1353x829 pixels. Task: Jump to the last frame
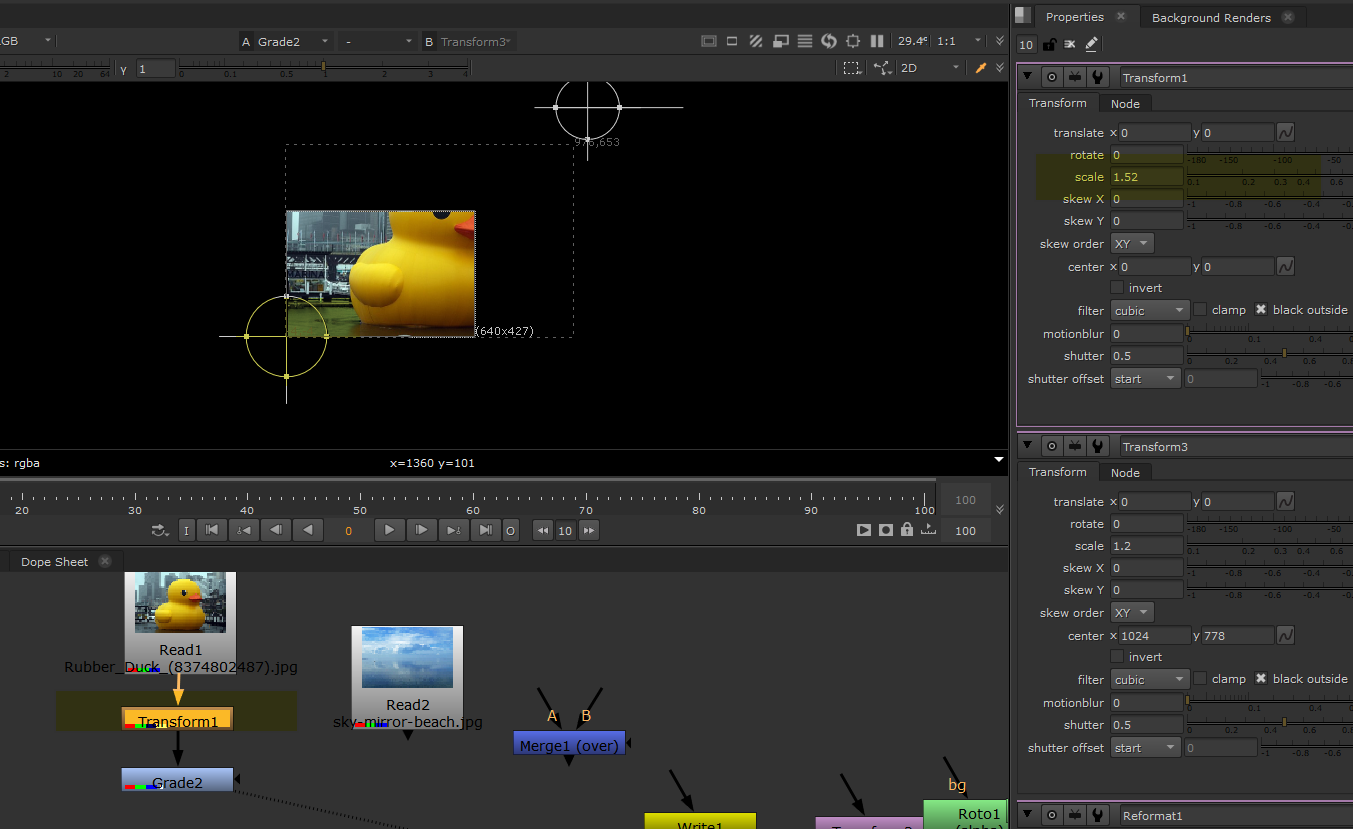(x=485, y=530)
